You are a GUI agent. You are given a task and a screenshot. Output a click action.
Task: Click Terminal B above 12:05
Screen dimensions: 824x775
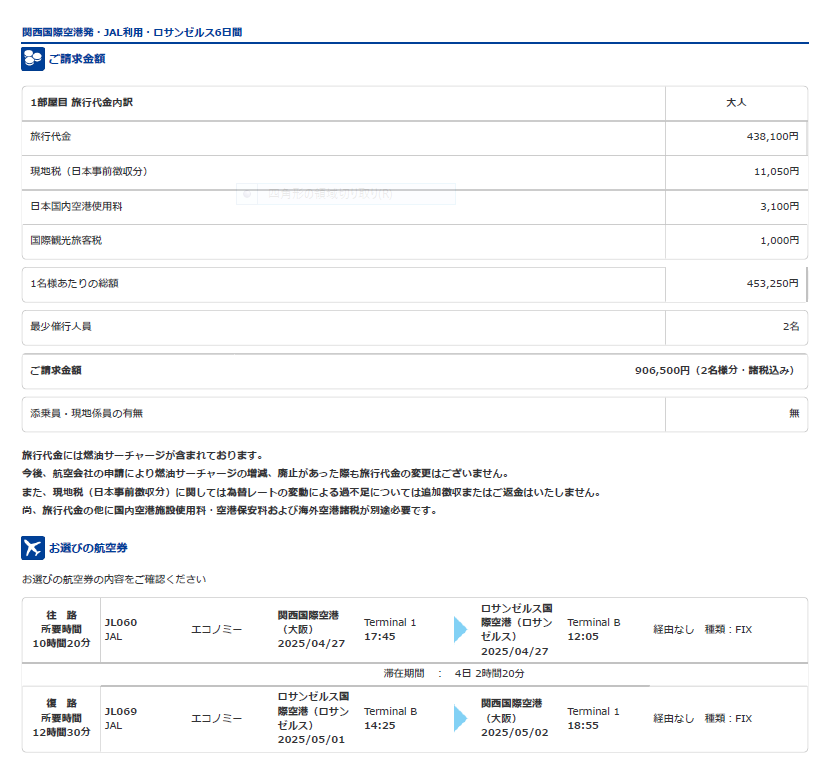[594, 623]
